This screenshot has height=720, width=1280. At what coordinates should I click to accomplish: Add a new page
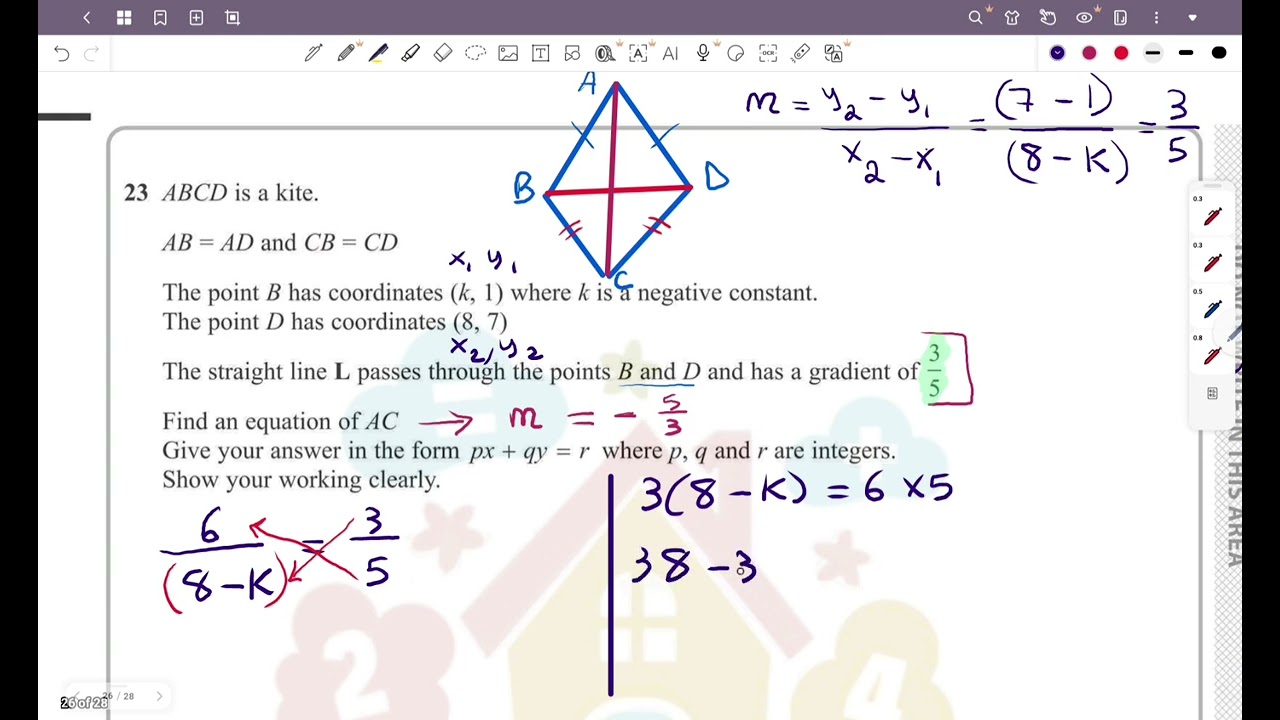[x=196, y=17]
